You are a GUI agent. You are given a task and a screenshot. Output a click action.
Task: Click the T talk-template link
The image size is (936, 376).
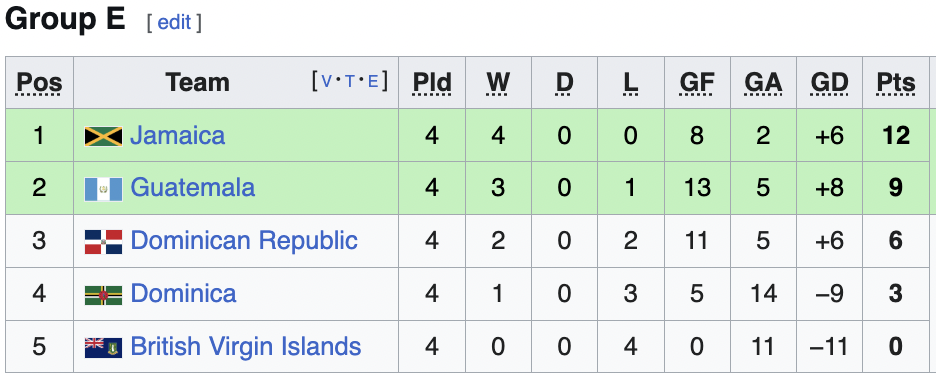[350, 81]
